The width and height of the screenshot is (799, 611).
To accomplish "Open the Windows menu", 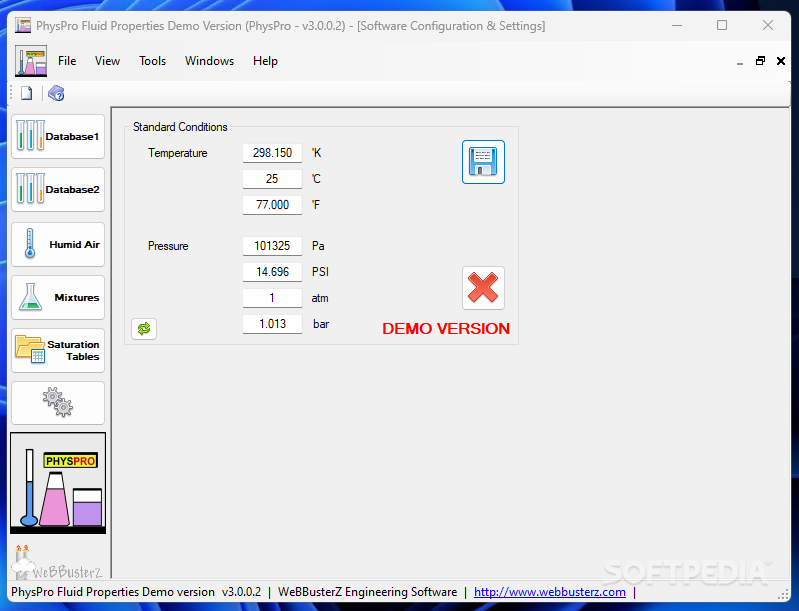I will pyautogui.click(x=209, y=61).
